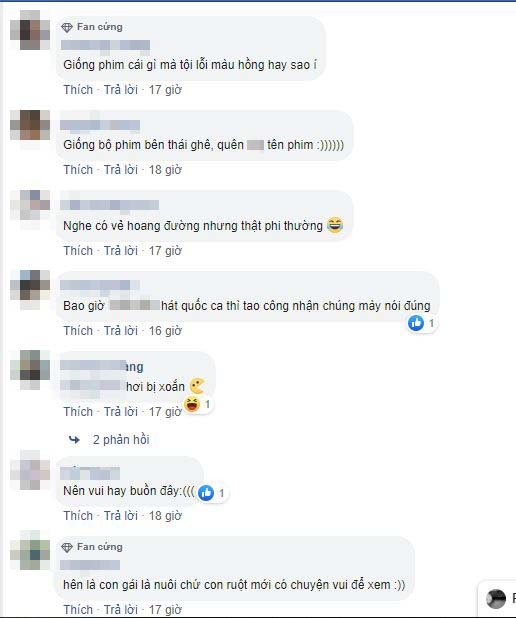
Task: Click the chat head avatar at the bottom right
Action: (496, 599)
